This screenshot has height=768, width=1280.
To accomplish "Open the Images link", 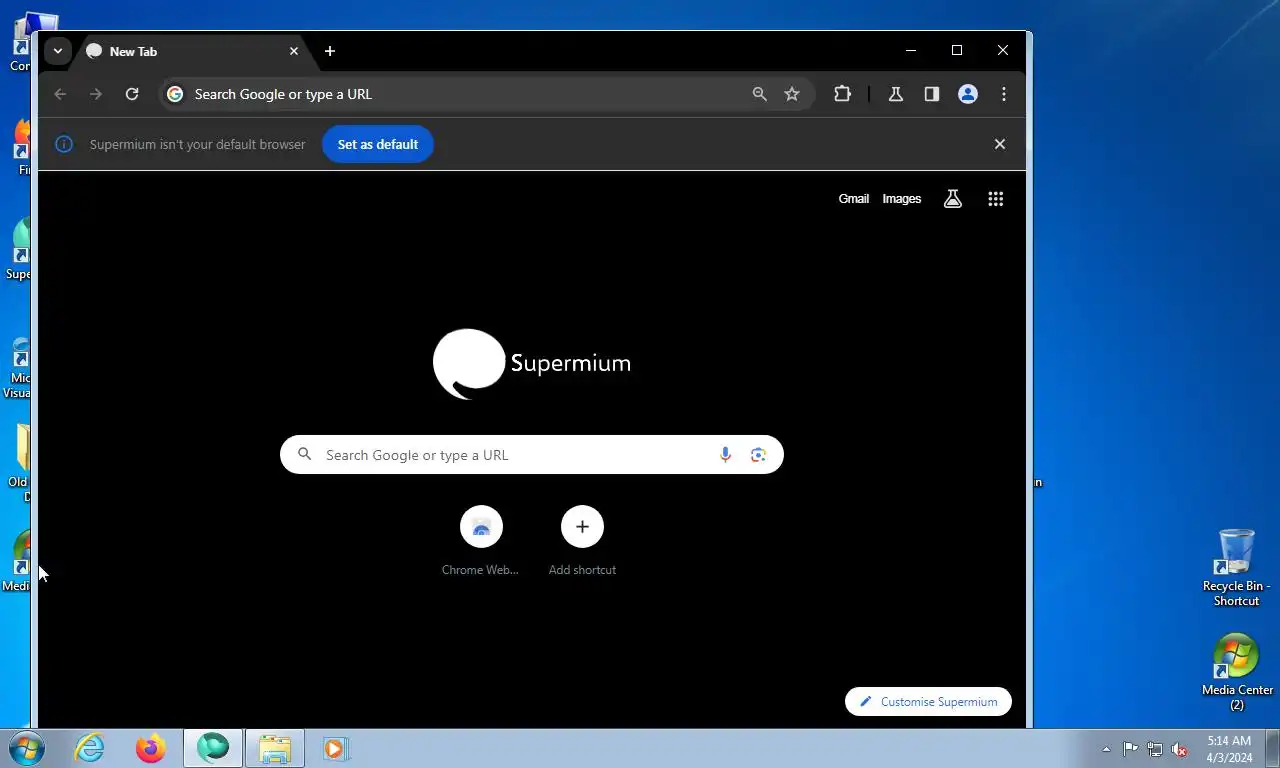I will coord(902,199).
